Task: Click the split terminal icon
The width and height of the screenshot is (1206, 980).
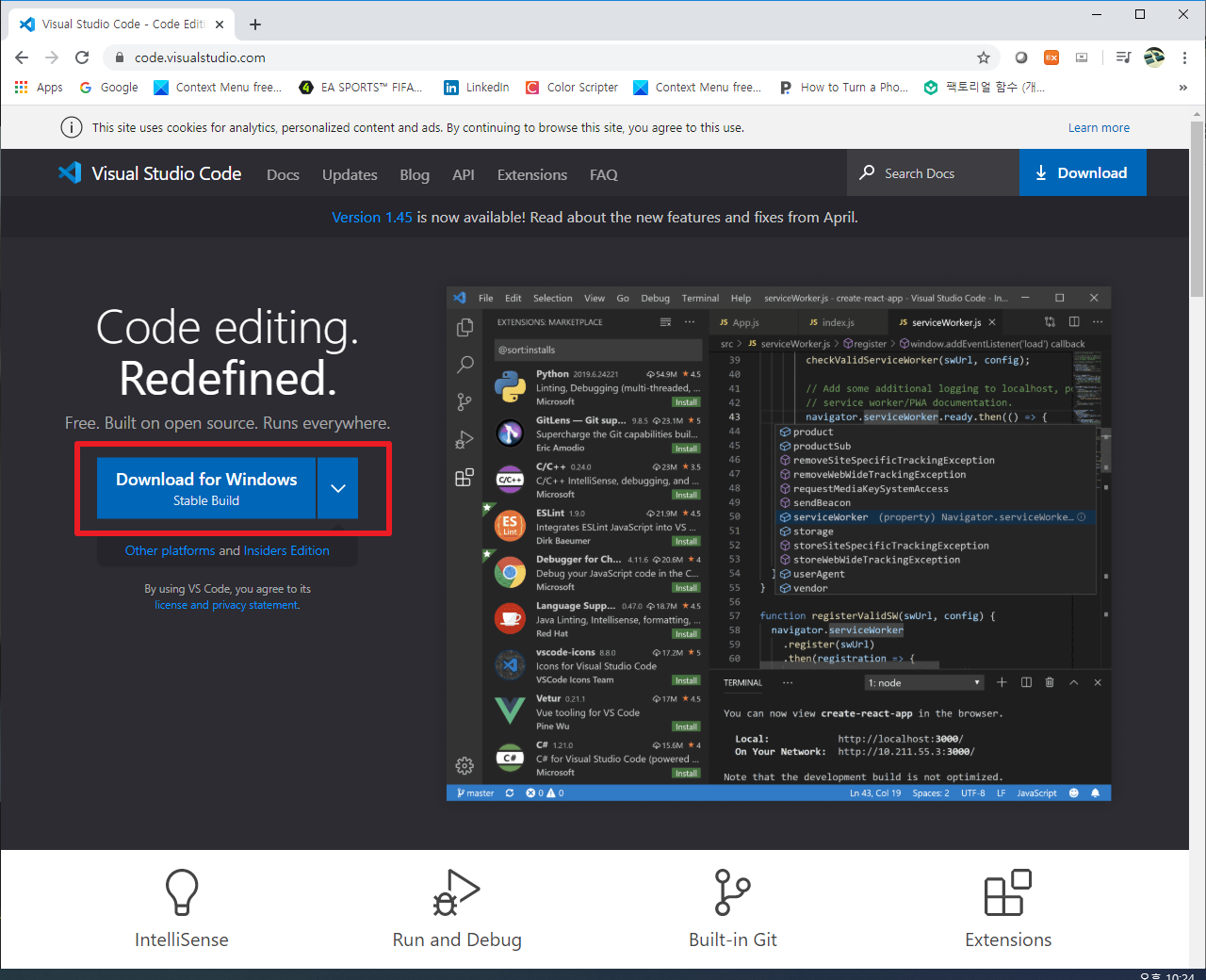Action: (1026, 682)
